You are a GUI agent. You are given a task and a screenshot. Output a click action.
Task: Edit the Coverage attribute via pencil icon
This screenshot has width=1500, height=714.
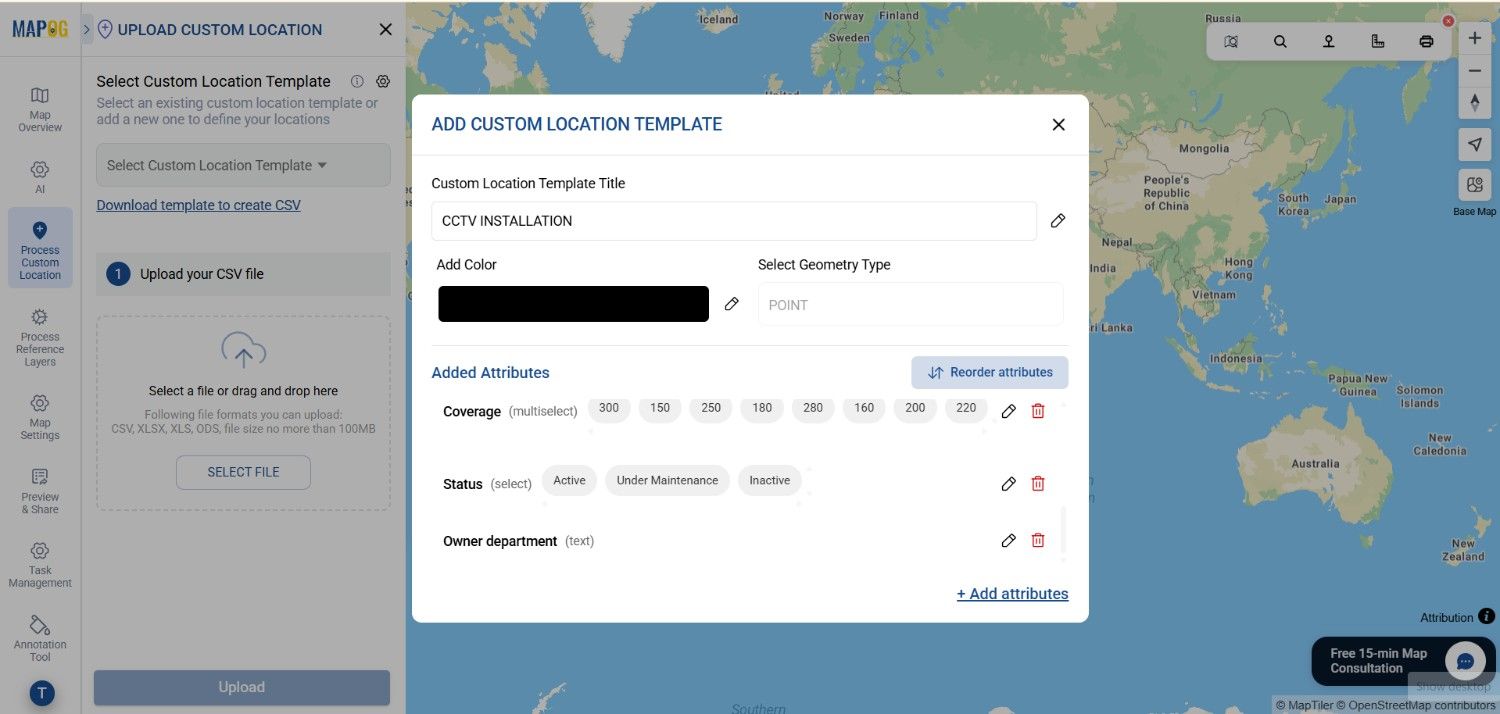click(1008, 410)
